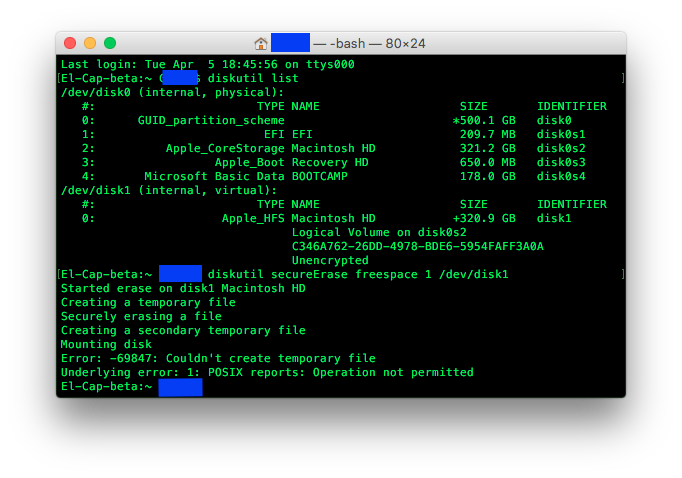Click the 'disk0s3' identifier
682x478 pixels.
pyautogui.click(x=561, y=162)
